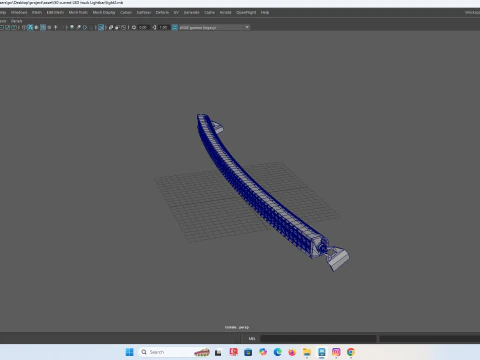Open the Windows menu
Image resolution: width=480 pixels, height=360 pixels.
19,12
